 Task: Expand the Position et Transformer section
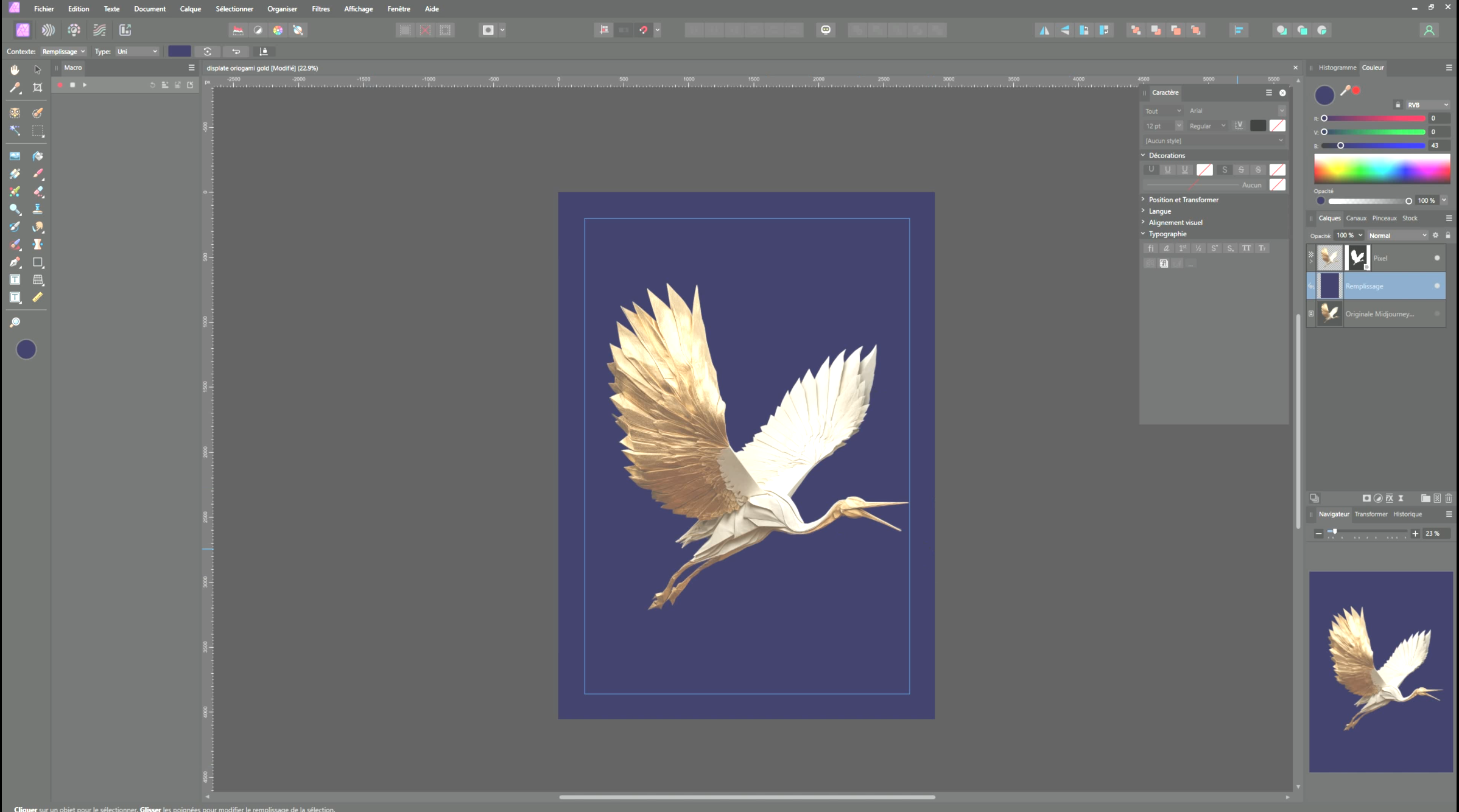click(1183, 200)
